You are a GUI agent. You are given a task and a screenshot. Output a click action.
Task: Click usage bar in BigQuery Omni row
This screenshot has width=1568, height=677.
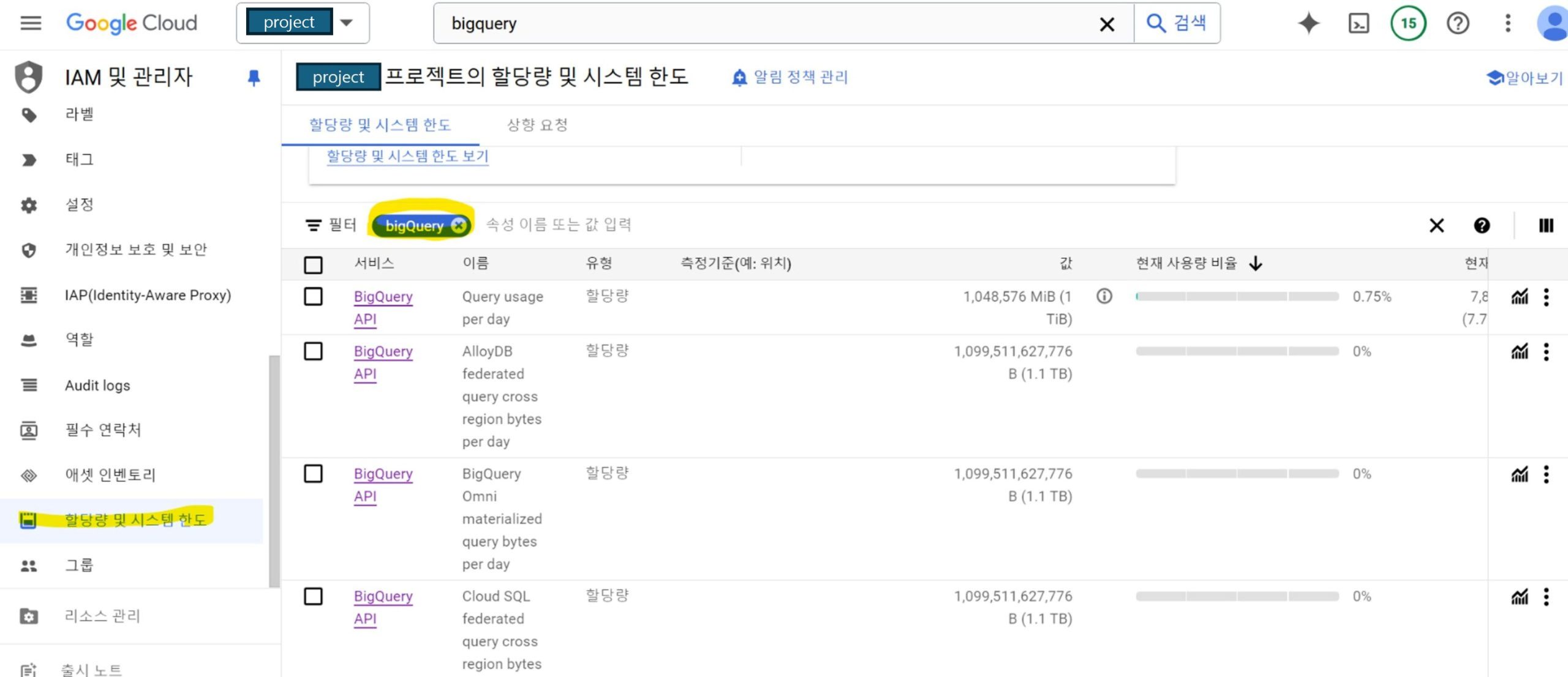[x=1237, y=474]
